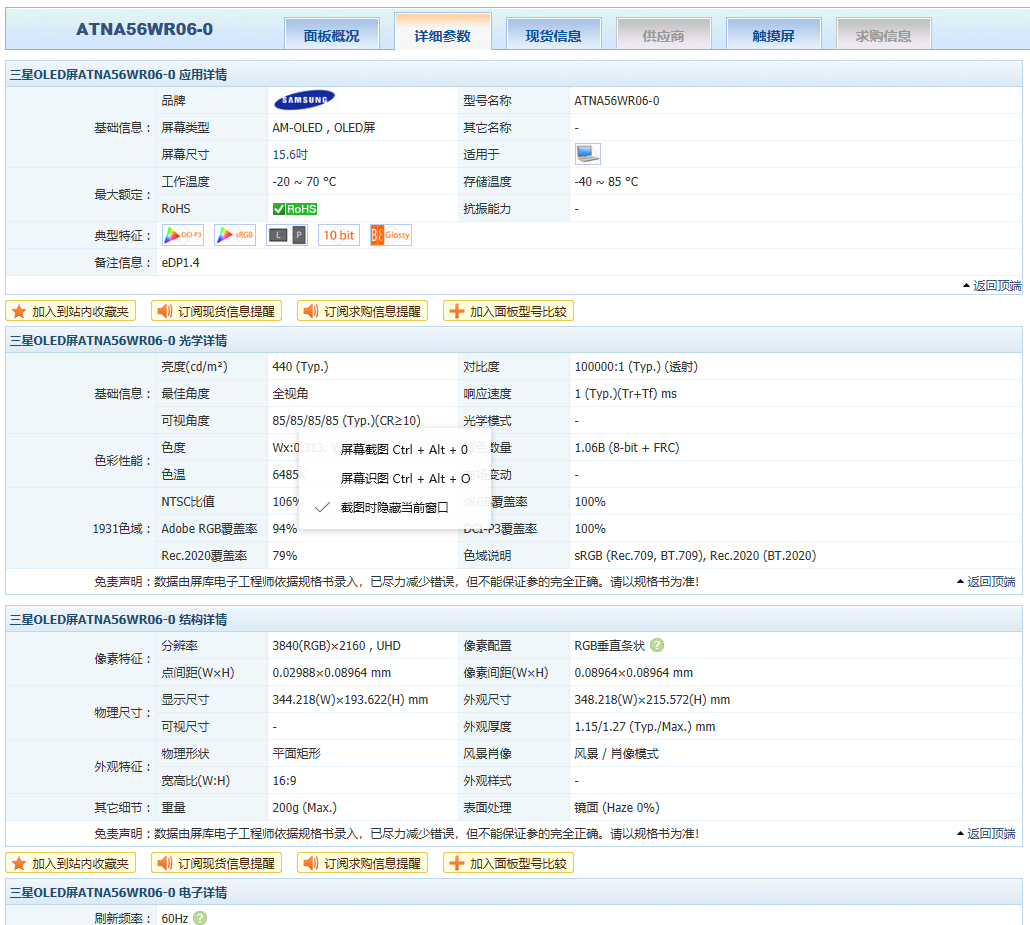Click the 348.218(W)×215.572(H) mm outline size
The width and height of the screenshot is (1030, 925).
pyautogui.click(x=652, y=700)
